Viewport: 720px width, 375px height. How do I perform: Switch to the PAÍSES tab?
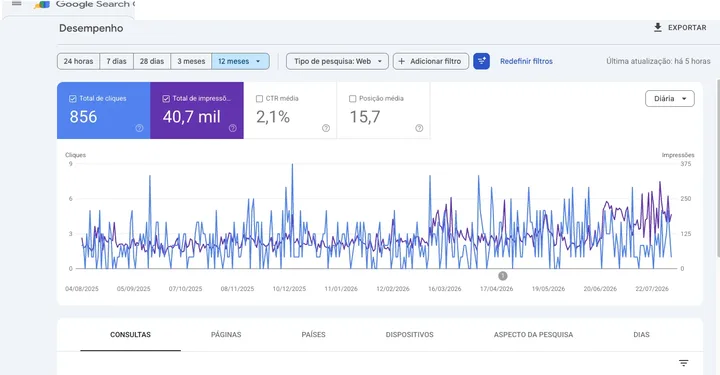click(x=314, y=335)
